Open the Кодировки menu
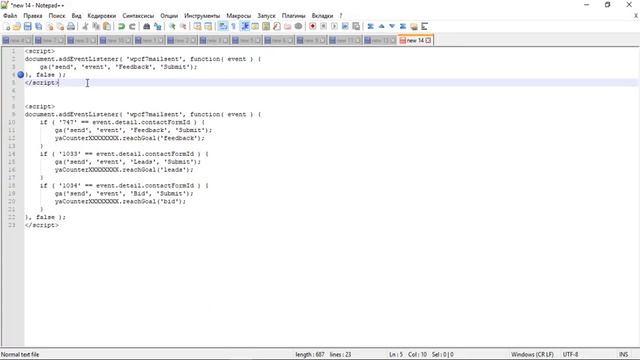Screen dimensions: 640x360 point(102,16)
